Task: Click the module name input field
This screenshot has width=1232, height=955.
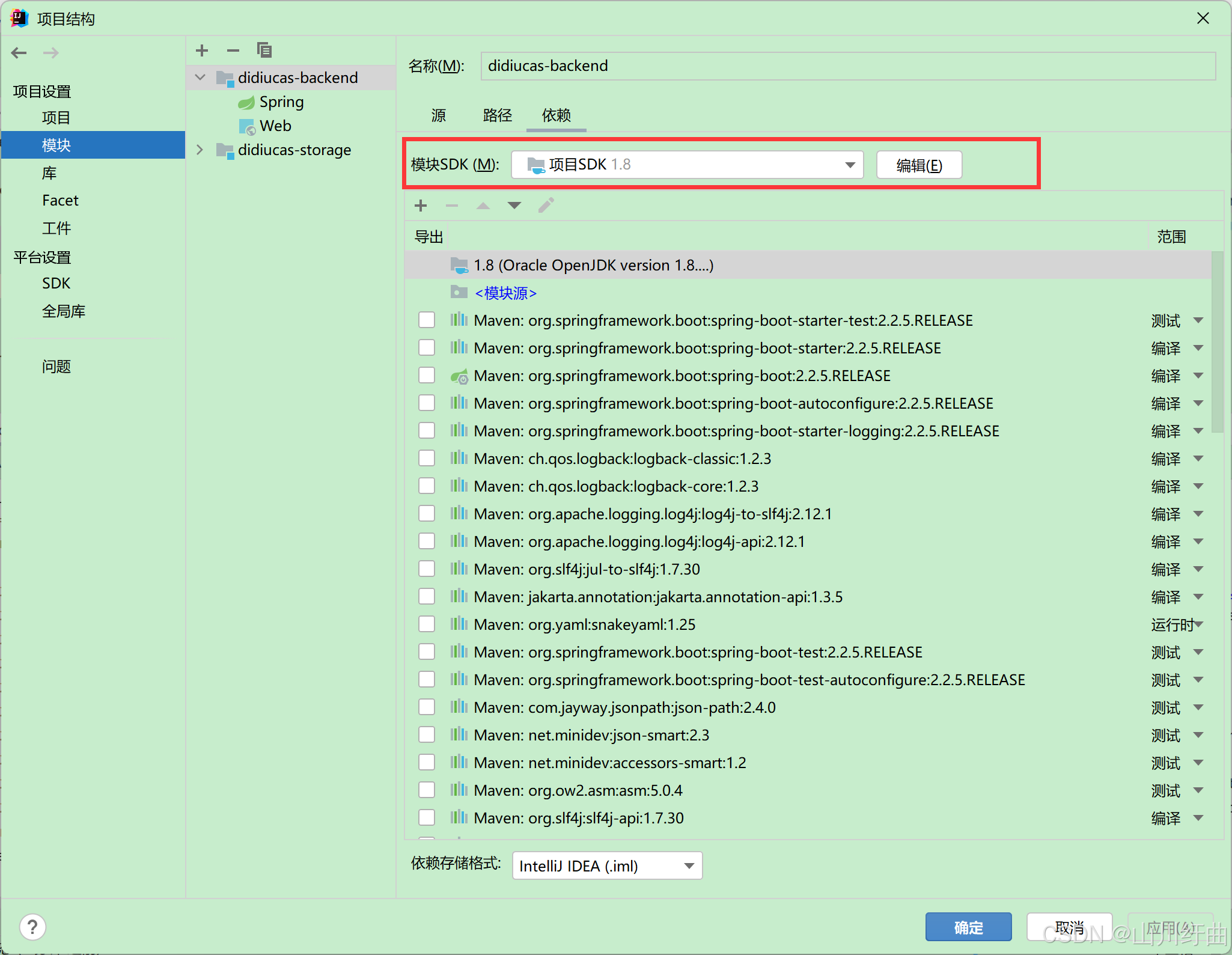Action: pos(847,66)
